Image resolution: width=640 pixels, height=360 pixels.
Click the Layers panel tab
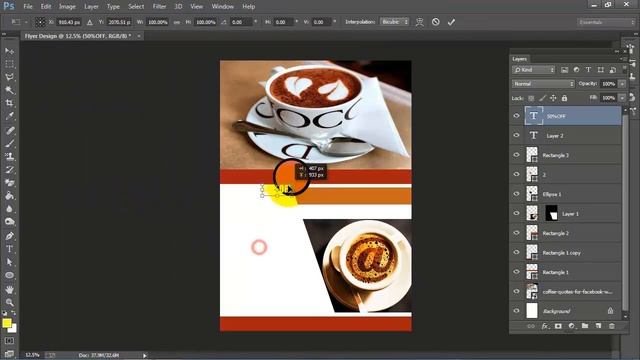point(519,59)
